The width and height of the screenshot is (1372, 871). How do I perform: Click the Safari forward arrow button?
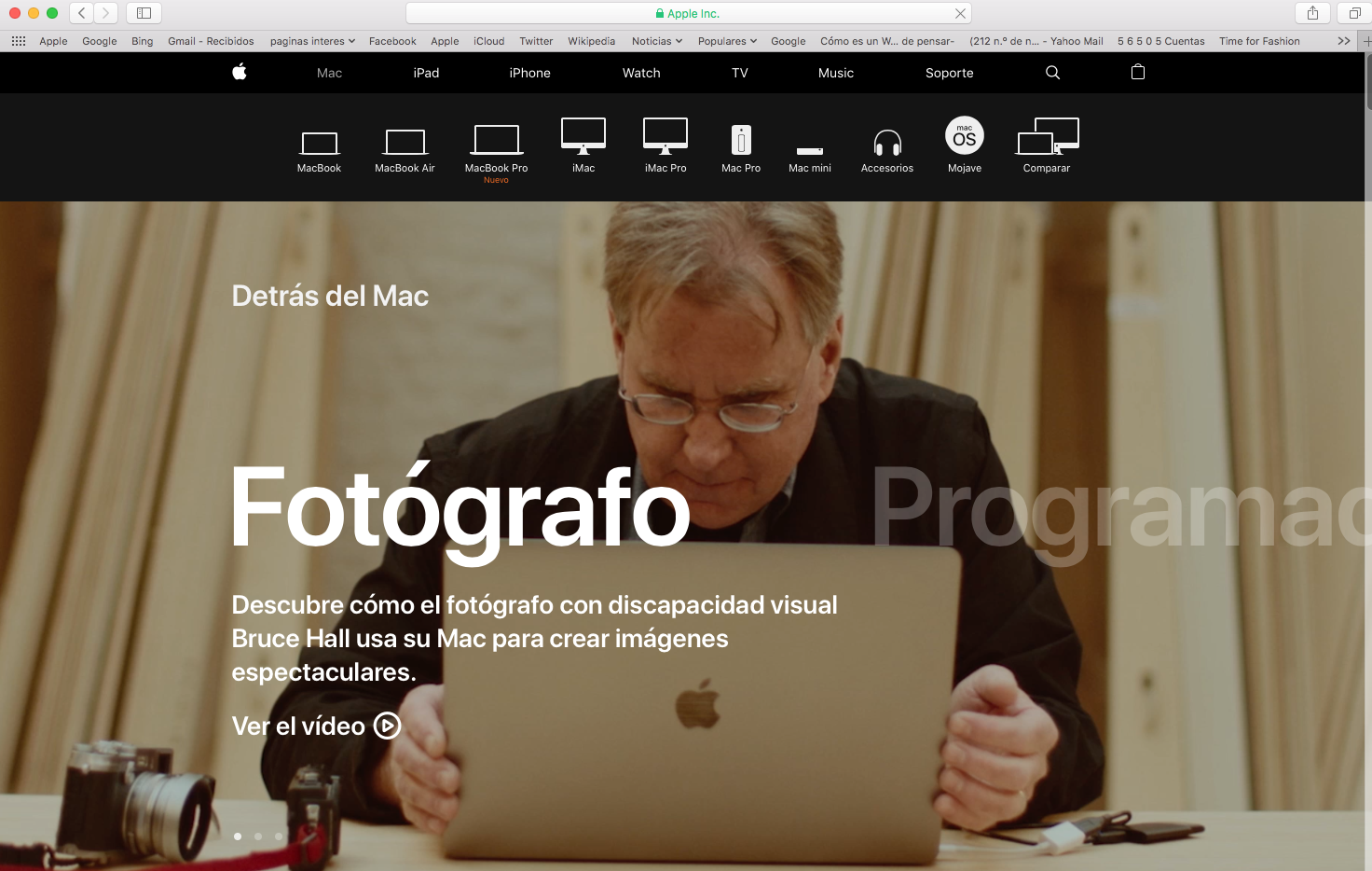[x=105, y=13]
